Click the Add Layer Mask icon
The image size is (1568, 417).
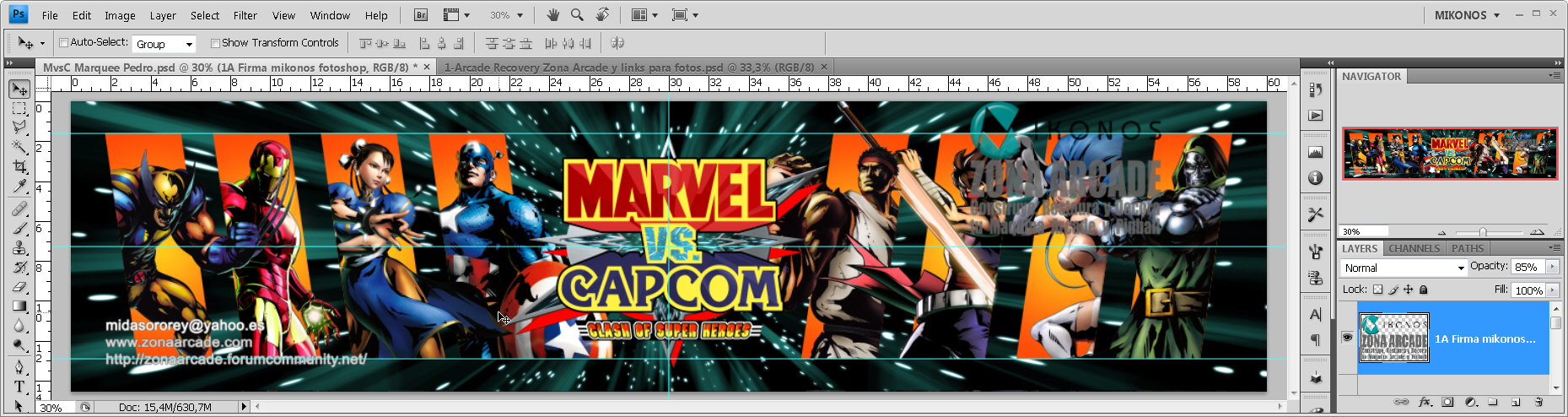point(1448,403)
